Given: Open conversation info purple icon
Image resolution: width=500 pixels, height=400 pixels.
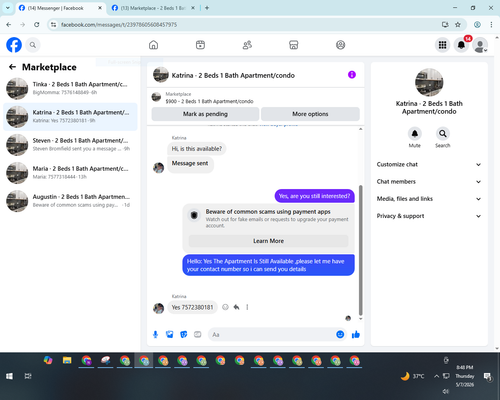Looking at the screenshot, I should coord(352,75).
